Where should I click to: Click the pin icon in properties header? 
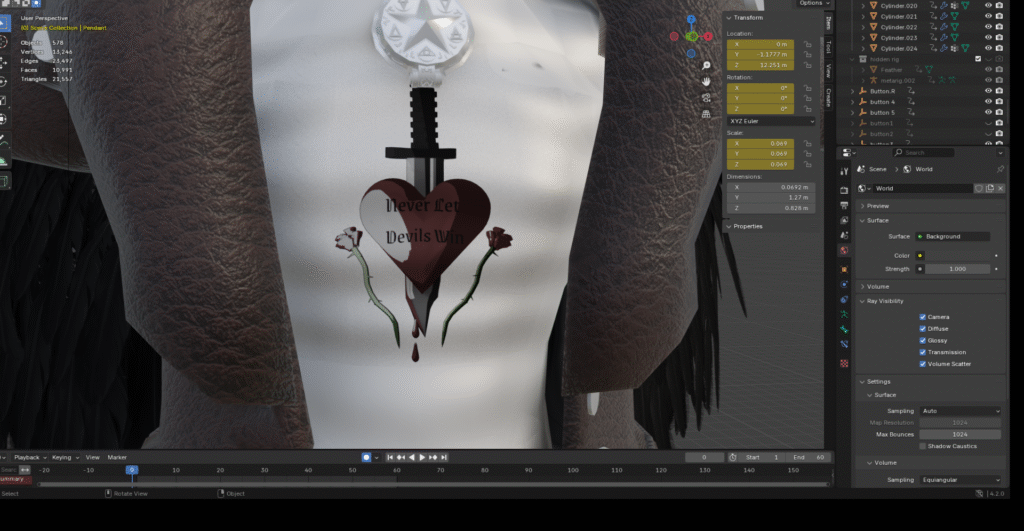[x=1000, y=169]
